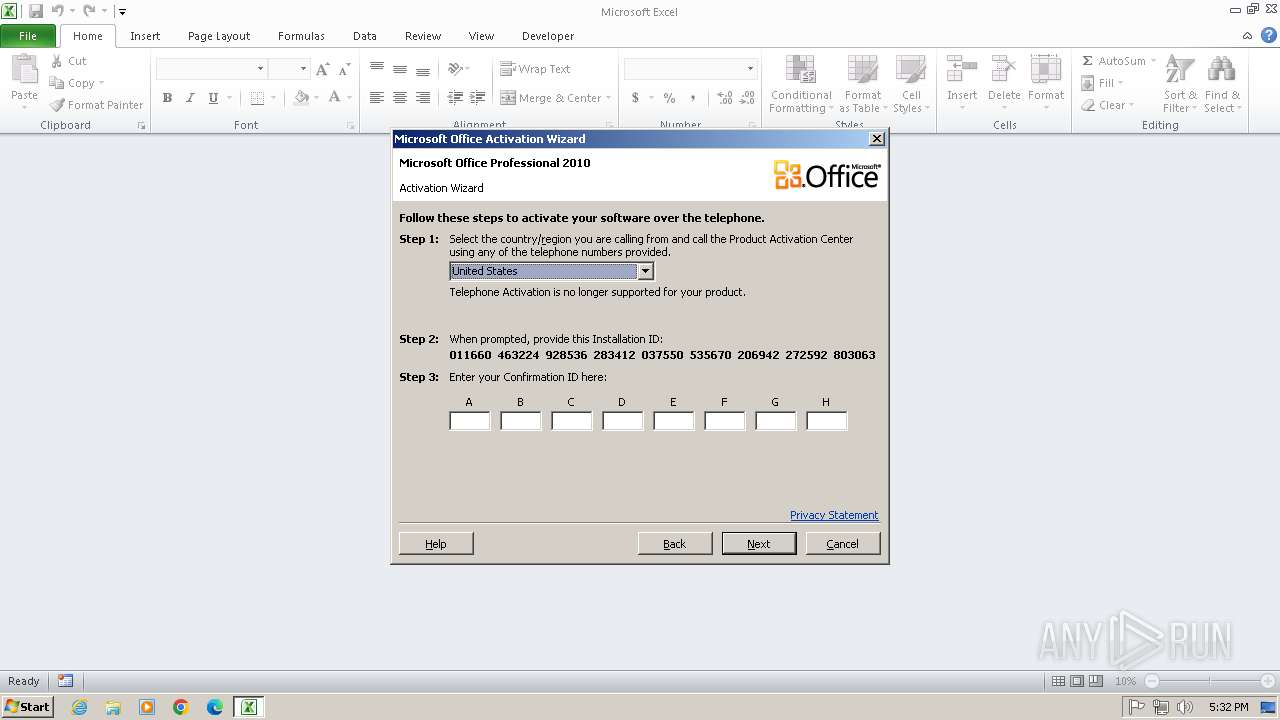
Task: Select the Format Painter tool
Action: pos(96,105)
